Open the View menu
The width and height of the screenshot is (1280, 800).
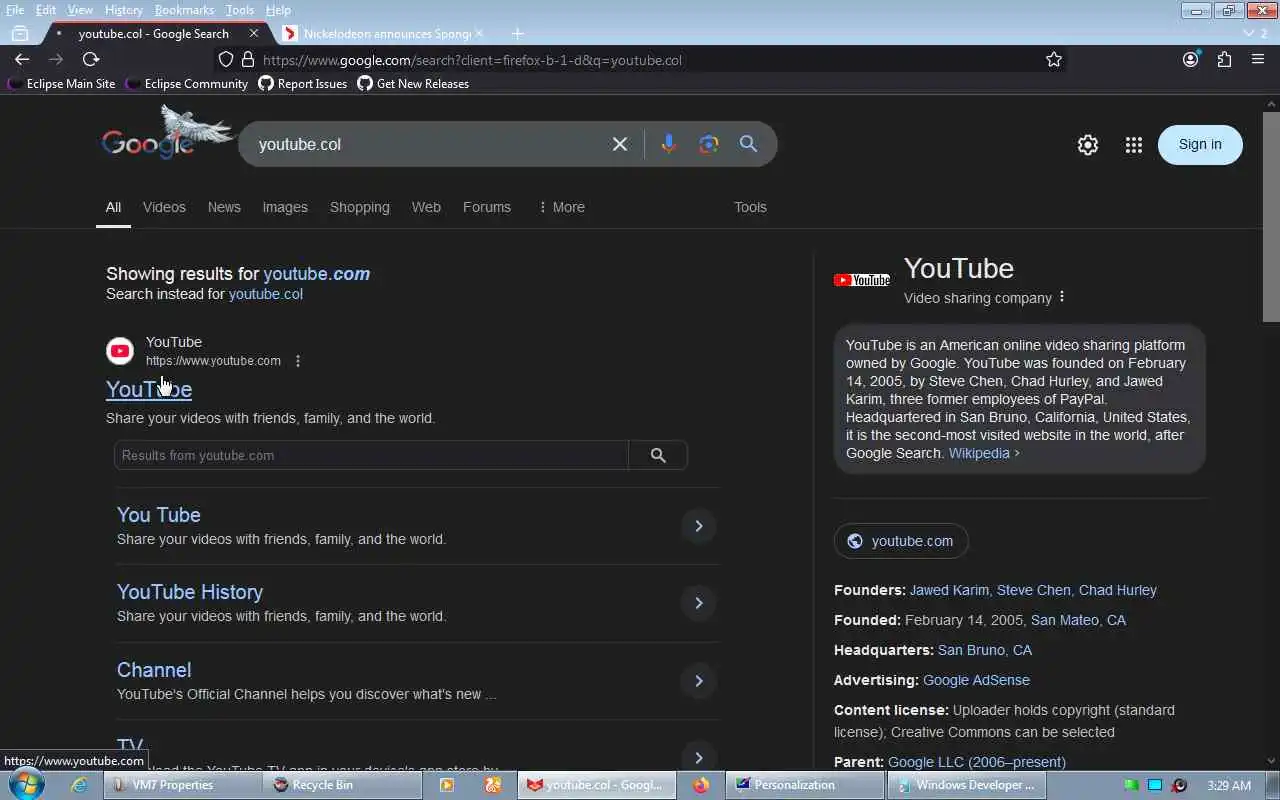(80, 10)
